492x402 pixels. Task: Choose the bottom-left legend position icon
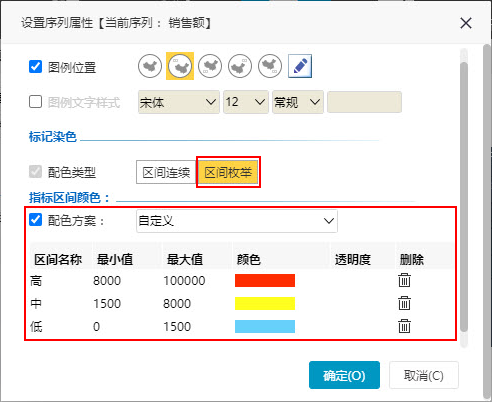point(210,66)
